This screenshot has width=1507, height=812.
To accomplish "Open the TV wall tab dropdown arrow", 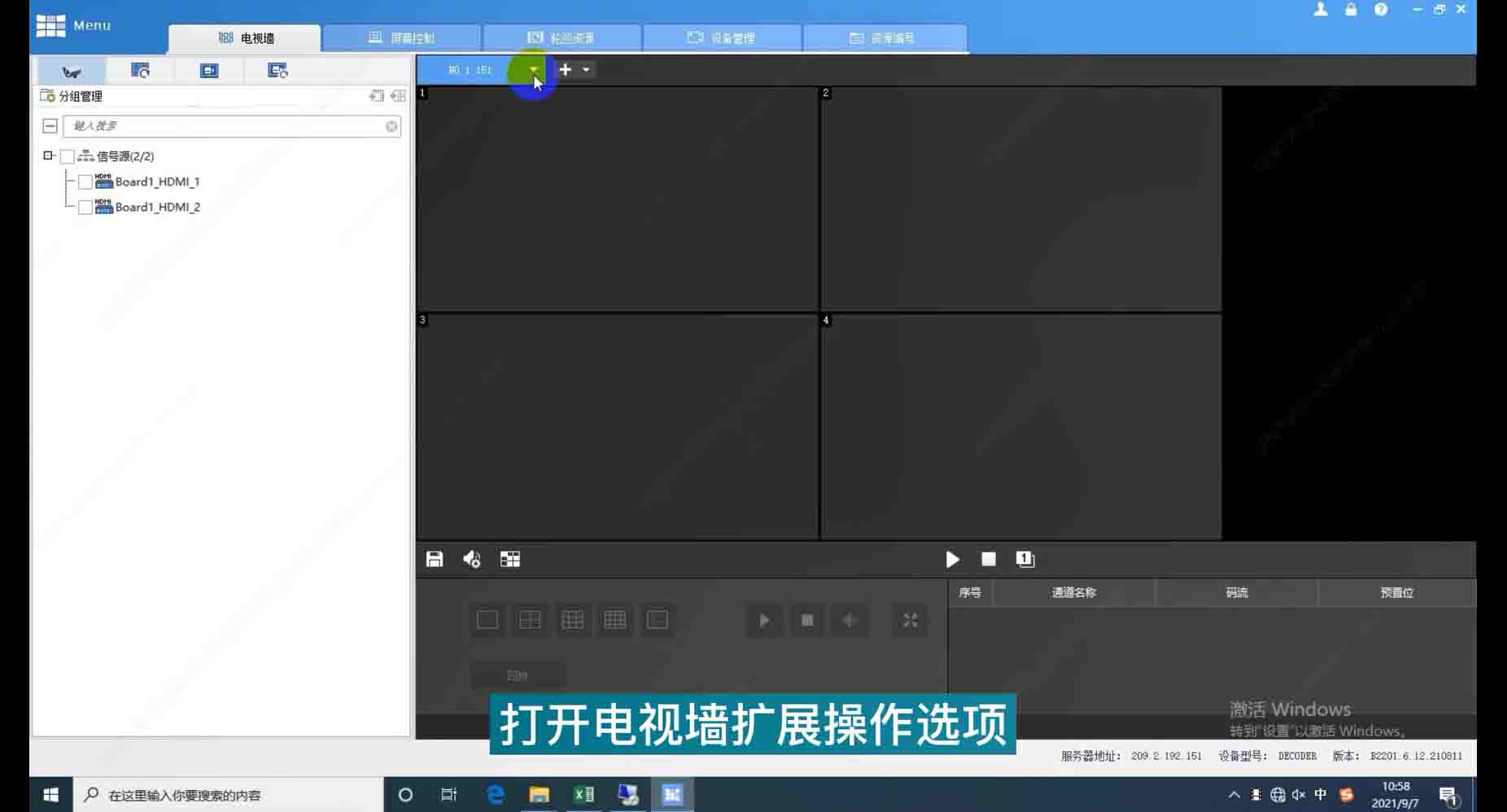I will click(x=533, y=70).
